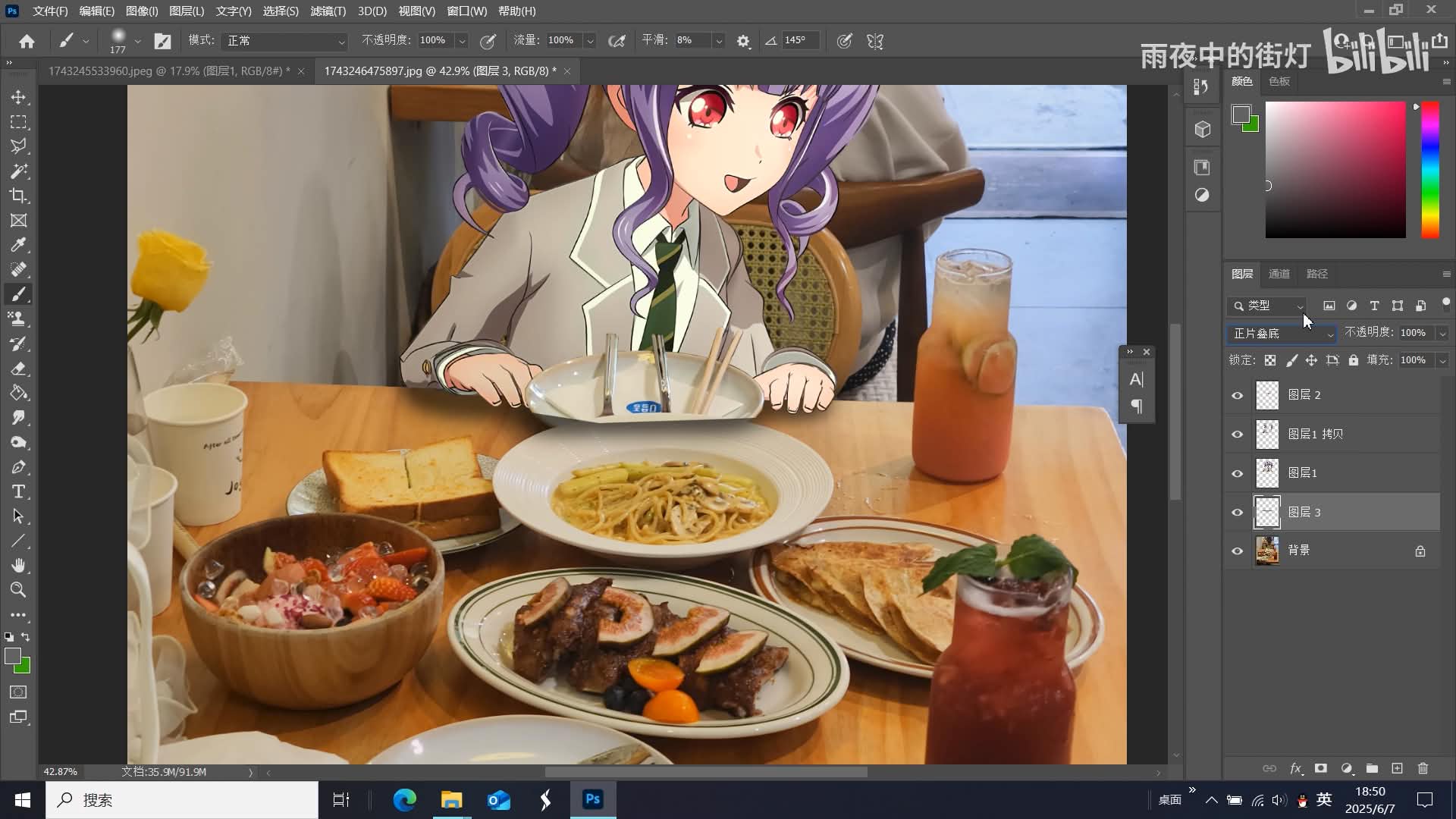Image resolution: width=1456 pixels, height=819 pixels.
Task: Toggle airbrush build-up mode
Action: click(x=617, y=41)
